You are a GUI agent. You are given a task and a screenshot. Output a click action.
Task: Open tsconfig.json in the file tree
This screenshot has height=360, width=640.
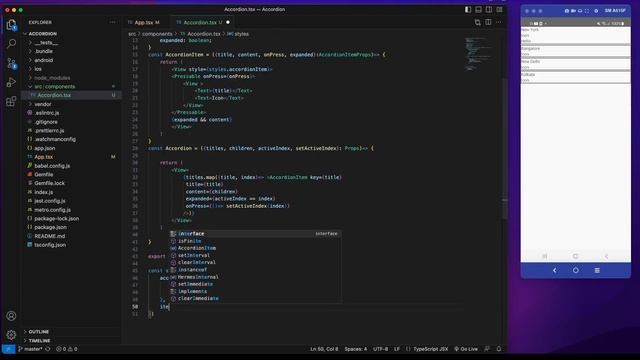coord(50,245)
